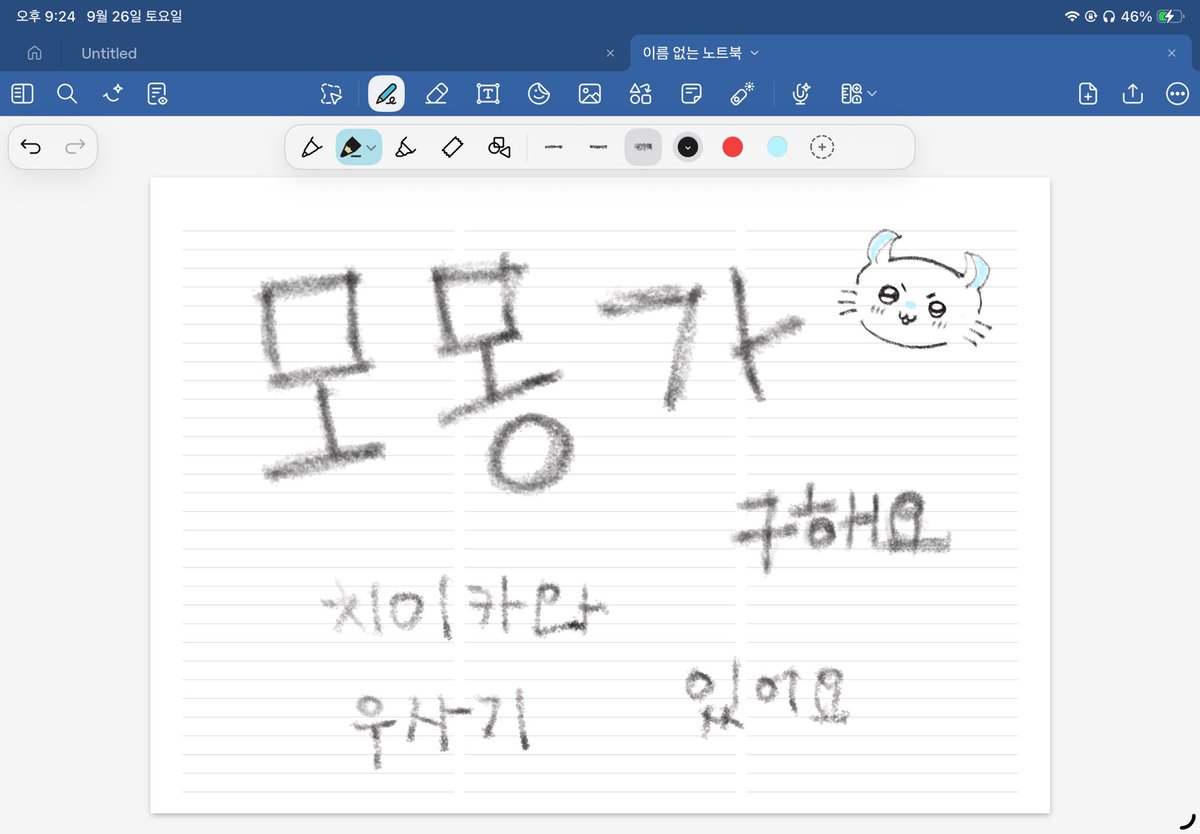Open the more options ellipsis menu
The width and height of the screenshot is (1200, 834).
click(x=1177, y=94)
